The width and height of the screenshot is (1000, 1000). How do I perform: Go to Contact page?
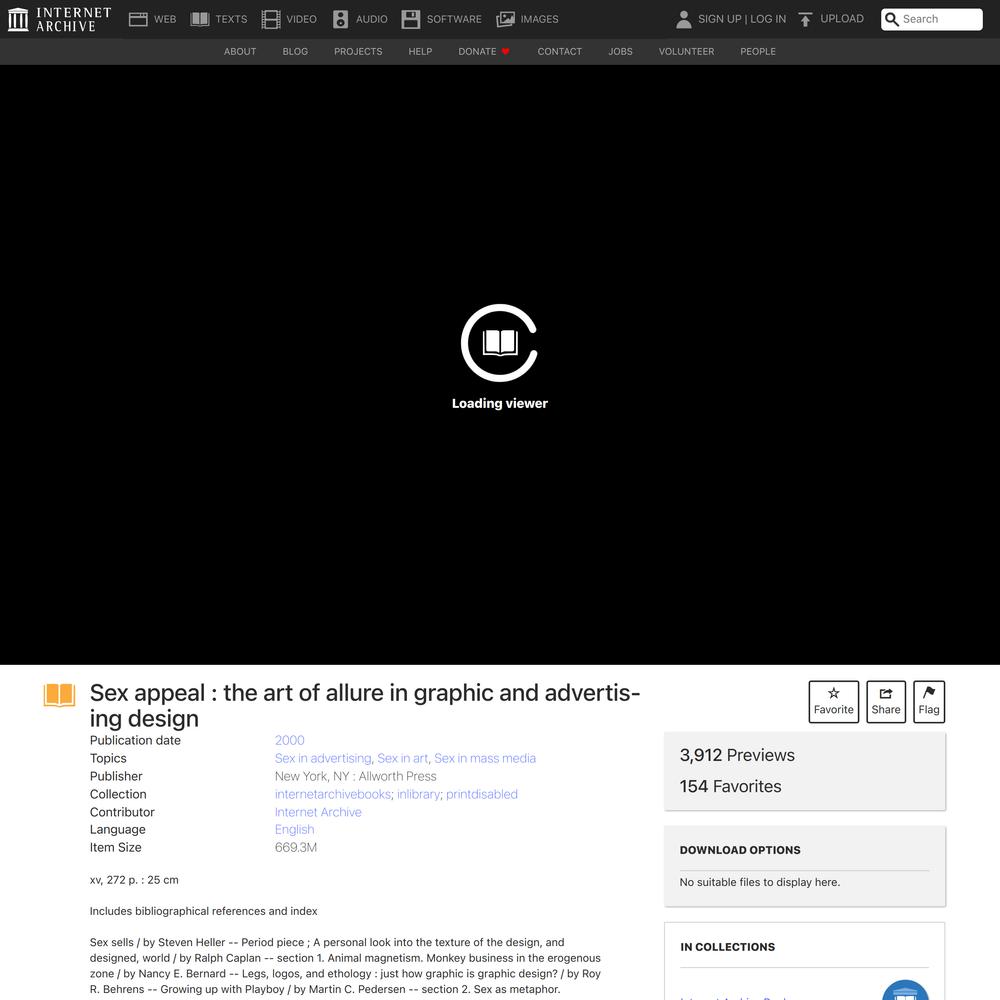tap(560, 52)
